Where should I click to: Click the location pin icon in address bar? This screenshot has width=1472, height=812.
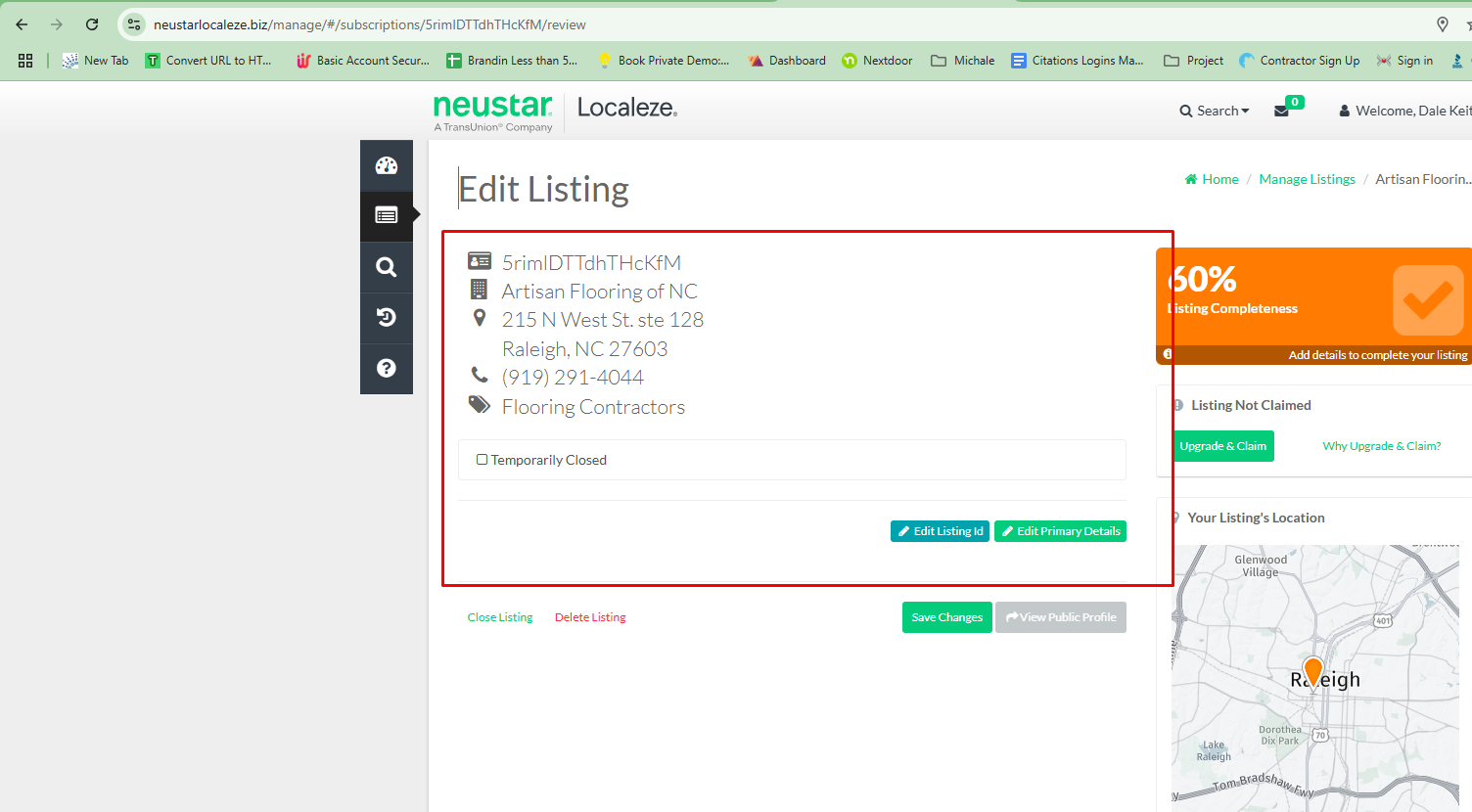[x=1442, y=24]
